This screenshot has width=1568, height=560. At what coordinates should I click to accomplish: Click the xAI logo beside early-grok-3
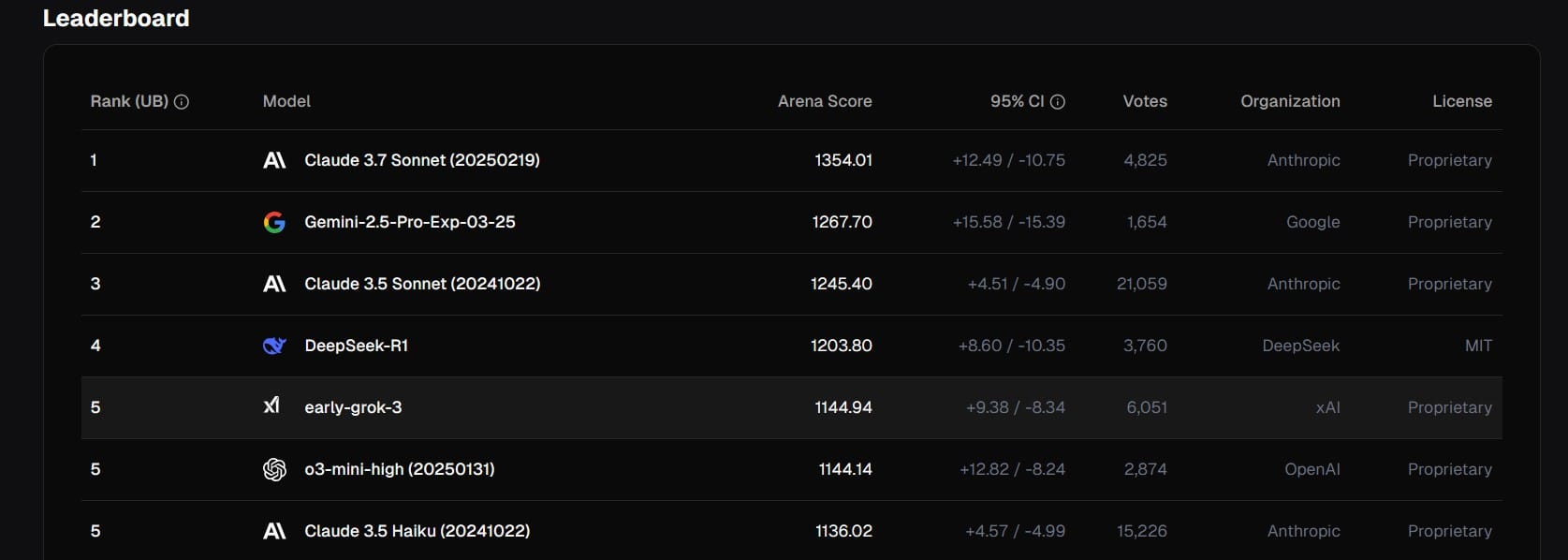coord(271,405)
